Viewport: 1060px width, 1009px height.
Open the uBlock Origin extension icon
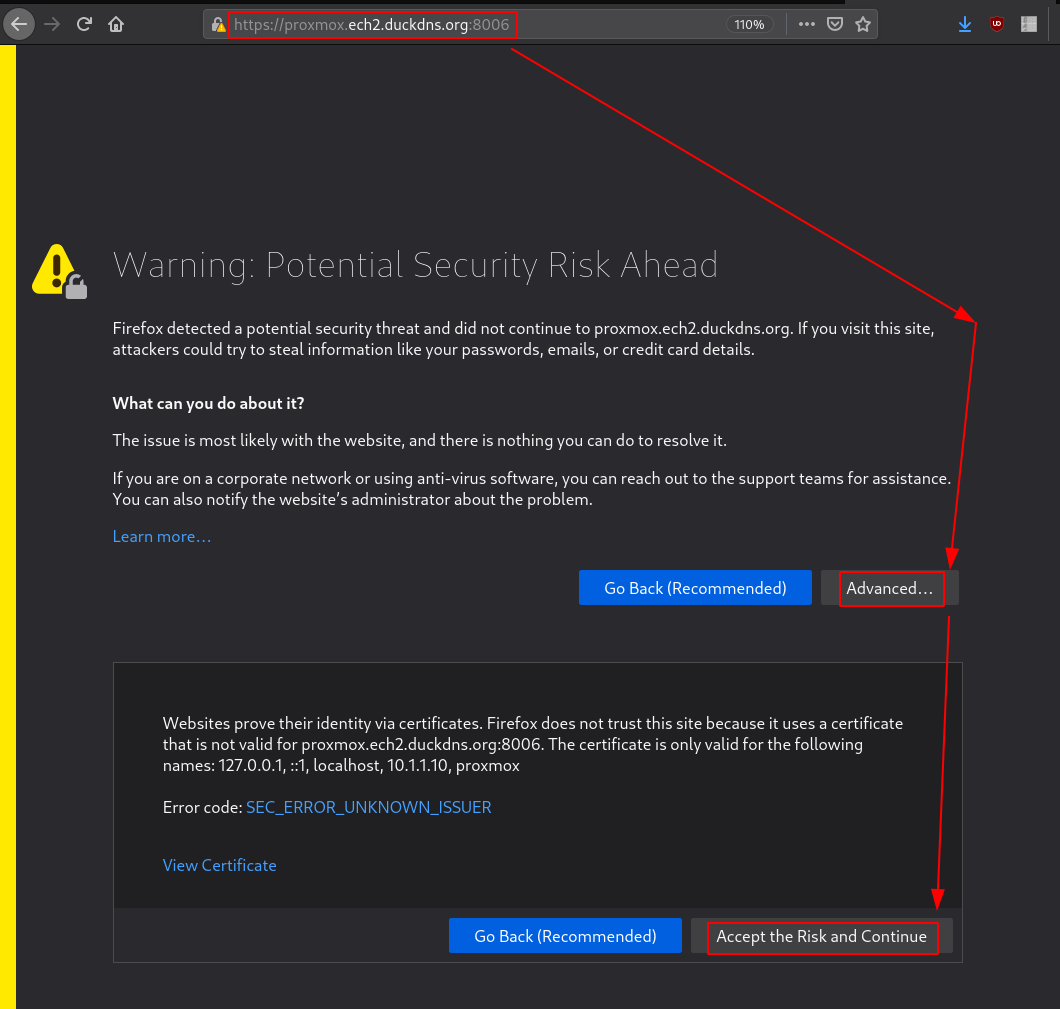pos(996,25)
